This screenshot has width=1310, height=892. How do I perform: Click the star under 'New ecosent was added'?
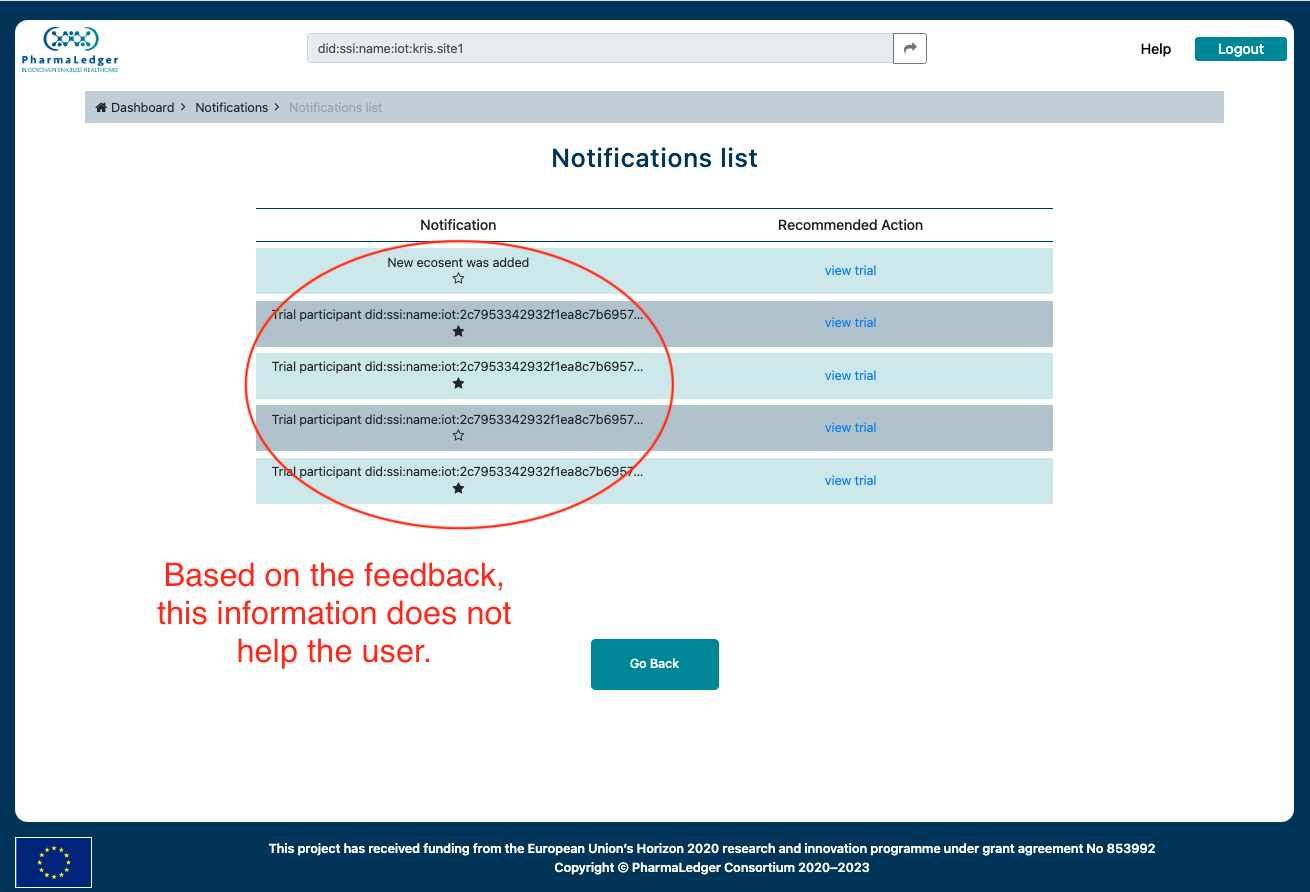click(458, 278)
